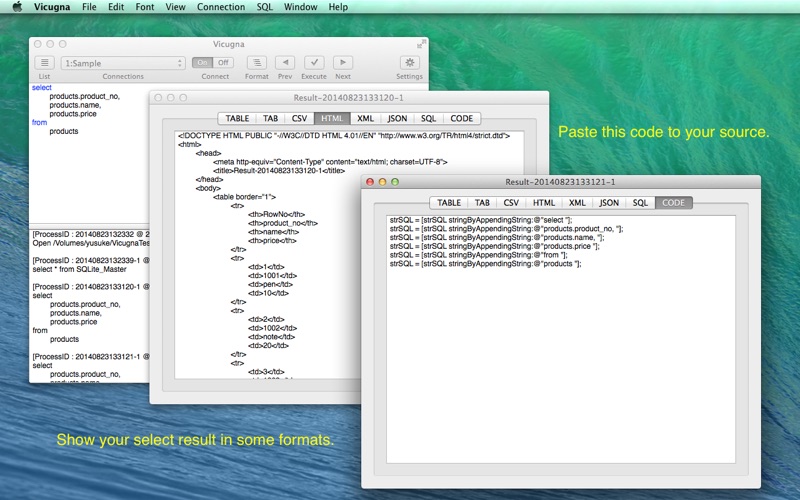Open the 1:Sample connections dropdown
Image resolution: width=800 pixels, height=500 pixels.
(122, 63)
